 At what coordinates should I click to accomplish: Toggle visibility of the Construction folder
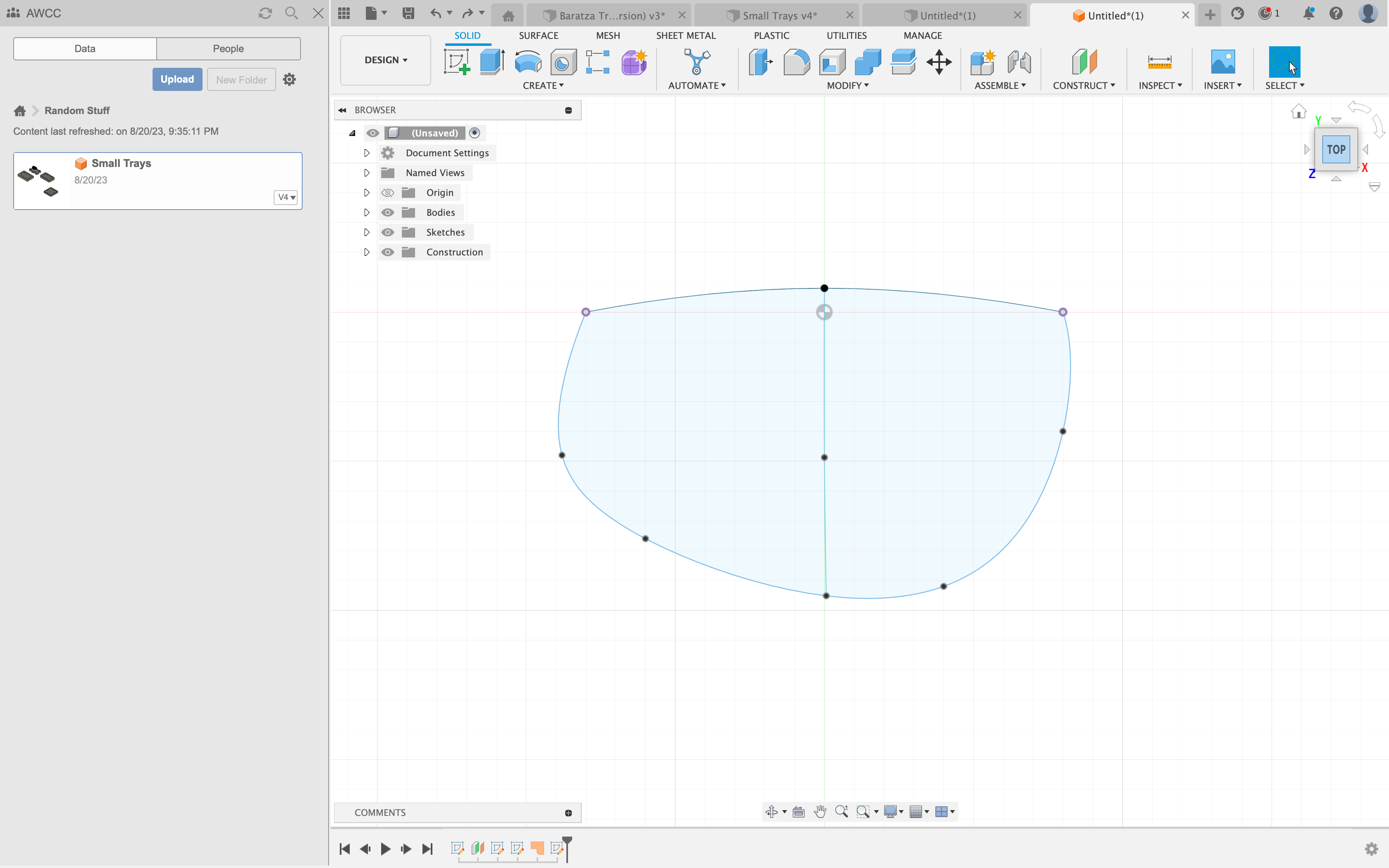[x=388, y=252]
